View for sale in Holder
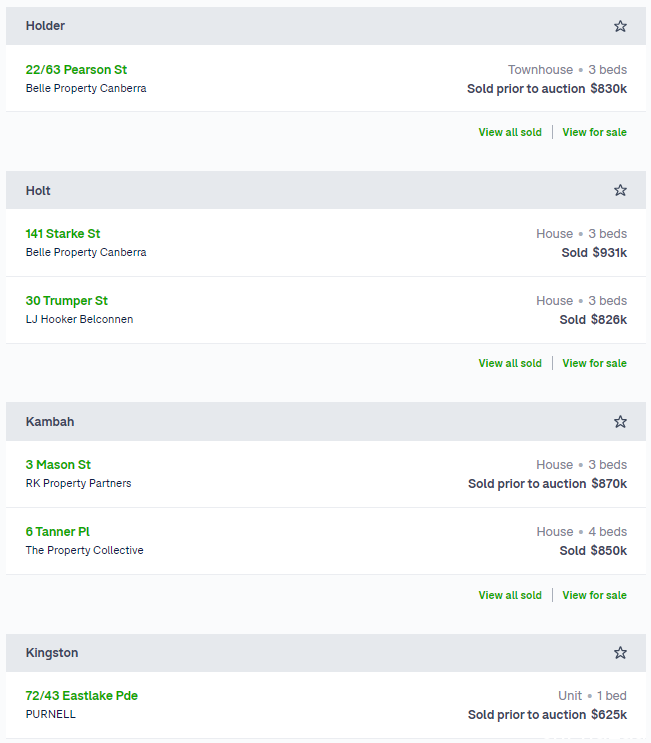This screenshot has height=743, width=651. pos(594,132)
